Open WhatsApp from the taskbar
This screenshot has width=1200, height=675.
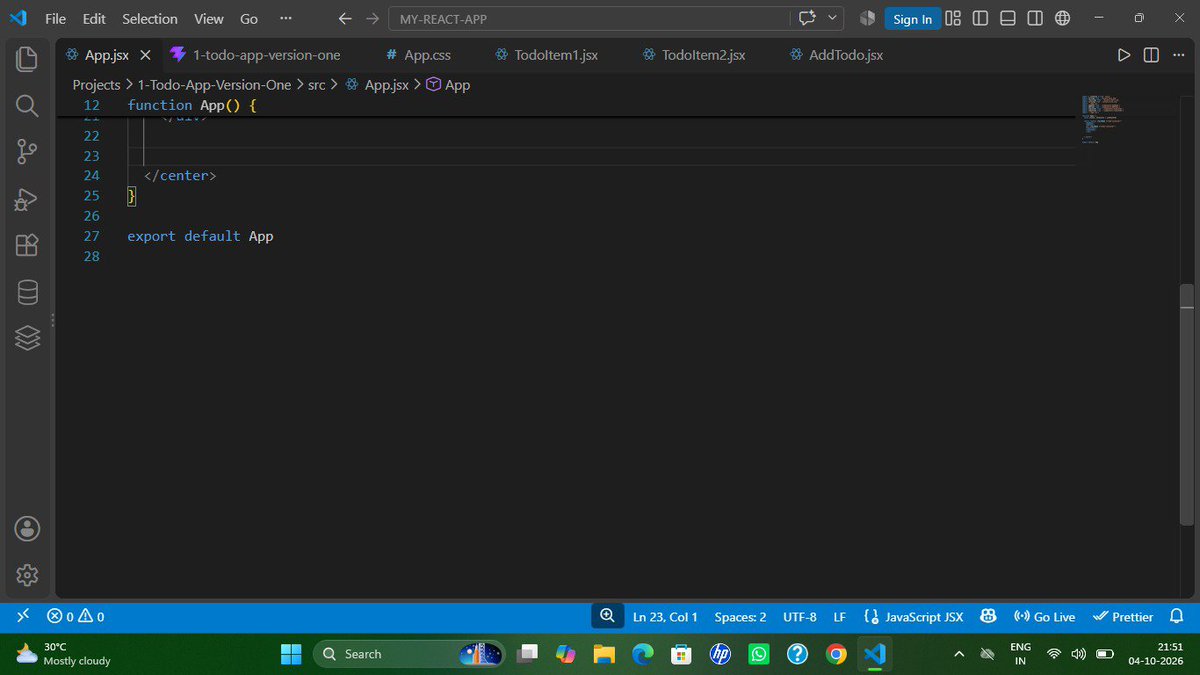click(x=758, y=654)
